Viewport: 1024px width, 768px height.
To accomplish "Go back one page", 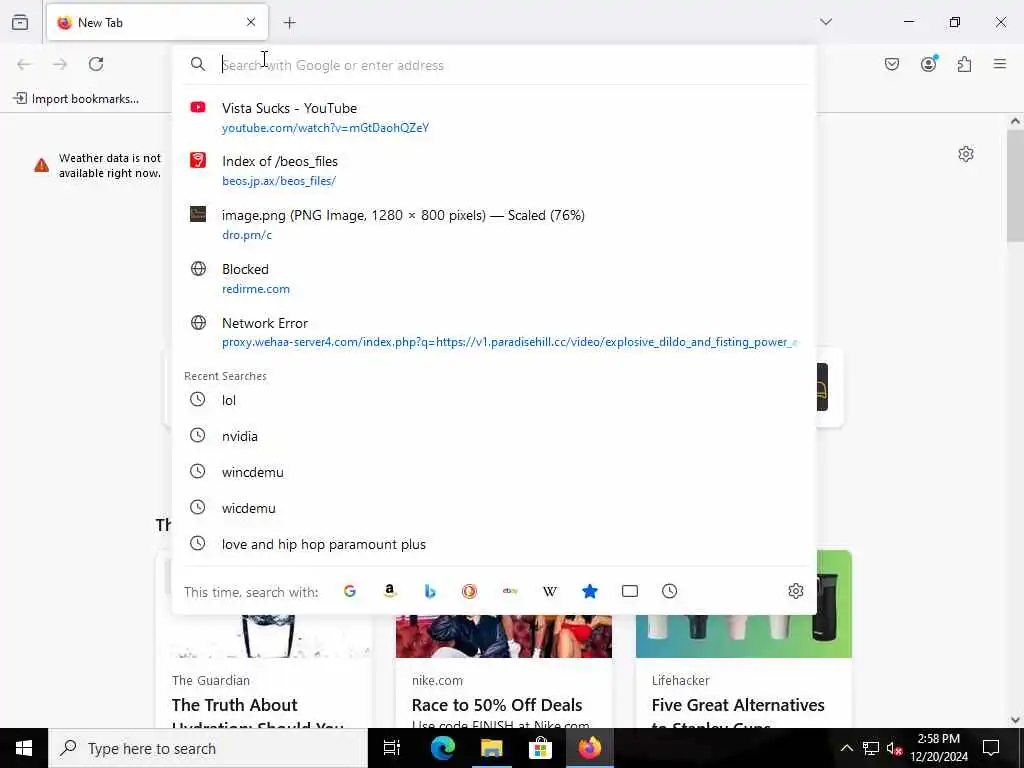I will point(24,64).
